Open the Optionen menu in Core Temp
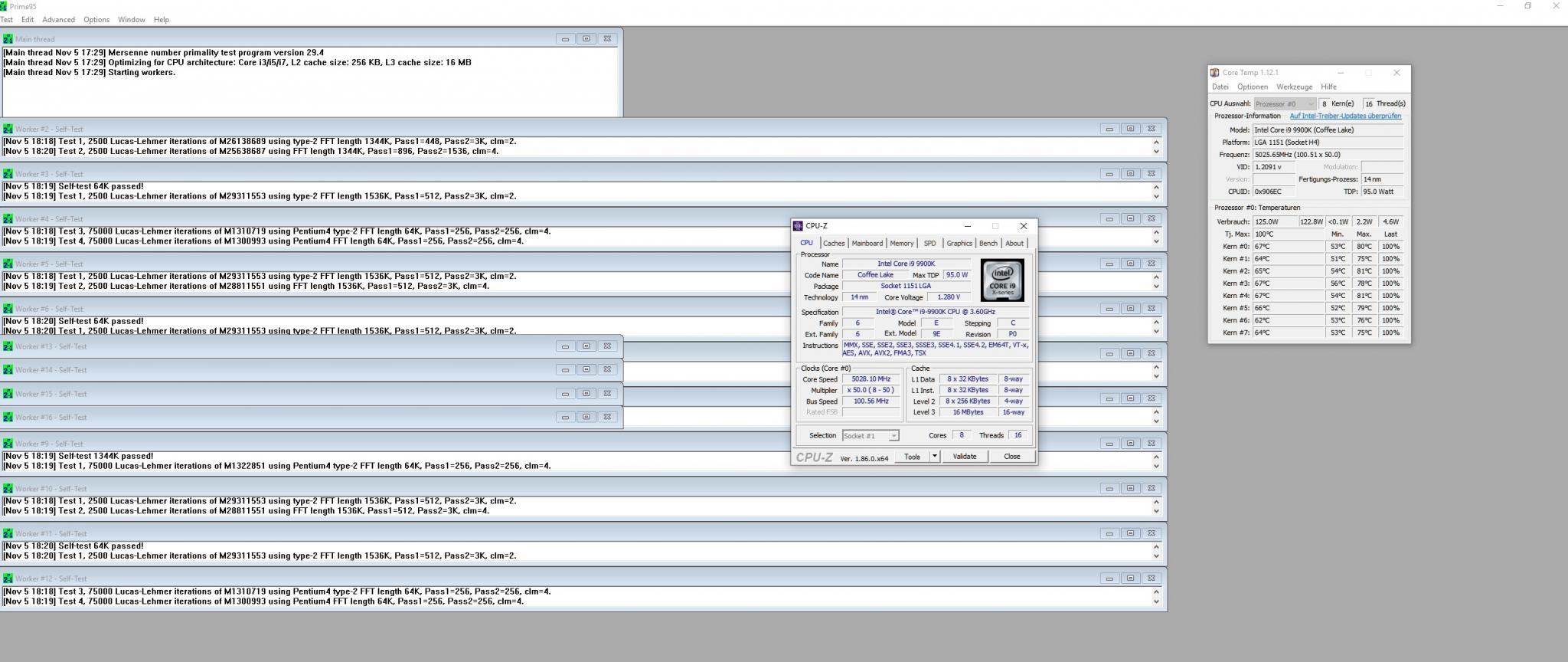Viewport: 1568px width, 662px height. (x=1252, y=87)
